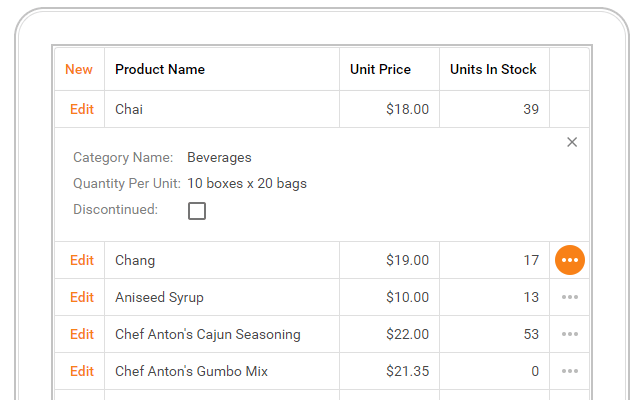The width and height of the screenshot is (640, 400).
Task: Edit the Aniseed Syrup row
Action: (x=82, y=297)
